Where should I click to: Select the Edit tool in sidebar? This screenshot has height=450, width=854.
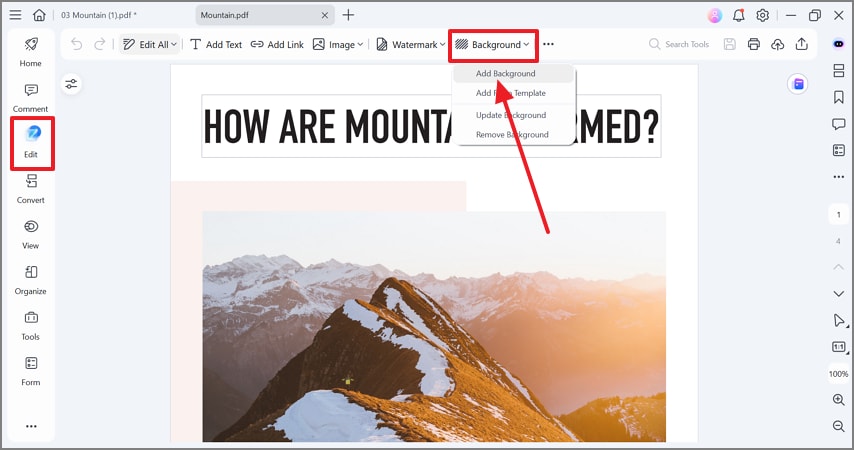click(32, 143)
